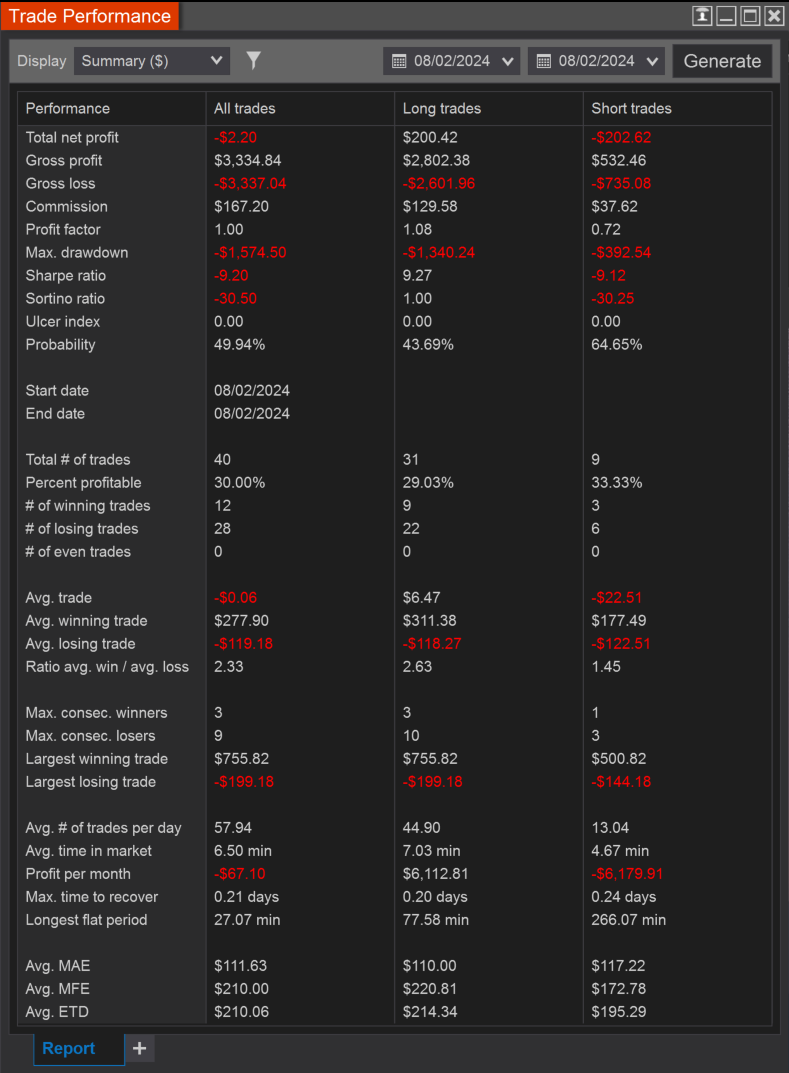Open the end date calendar icon
Image resolution: width=789 pixels, height=1073 pixels.
click(543, 62)
